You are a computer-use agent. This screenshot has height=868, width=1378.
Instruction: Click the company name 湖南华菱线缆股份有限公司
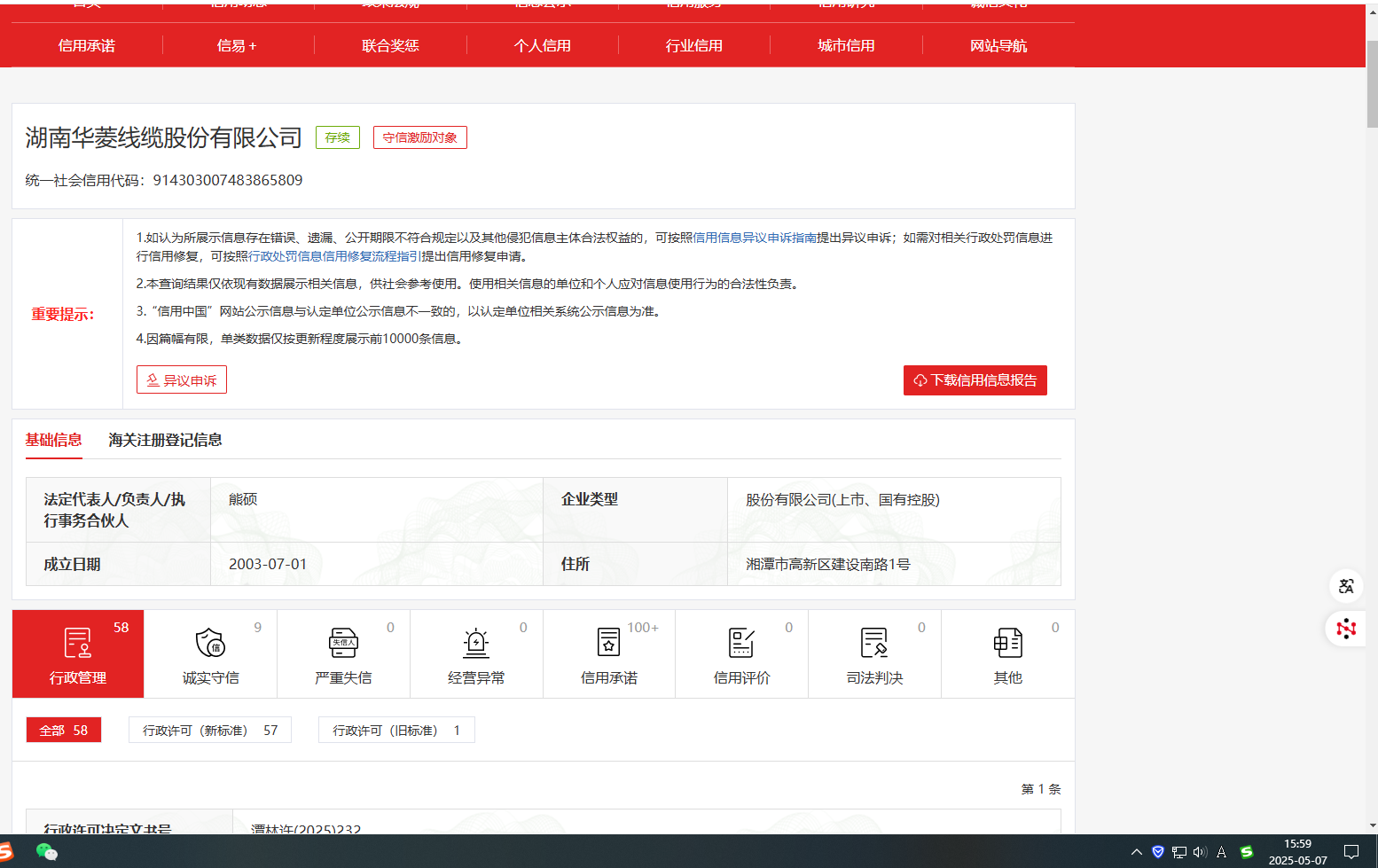[164, 137]
